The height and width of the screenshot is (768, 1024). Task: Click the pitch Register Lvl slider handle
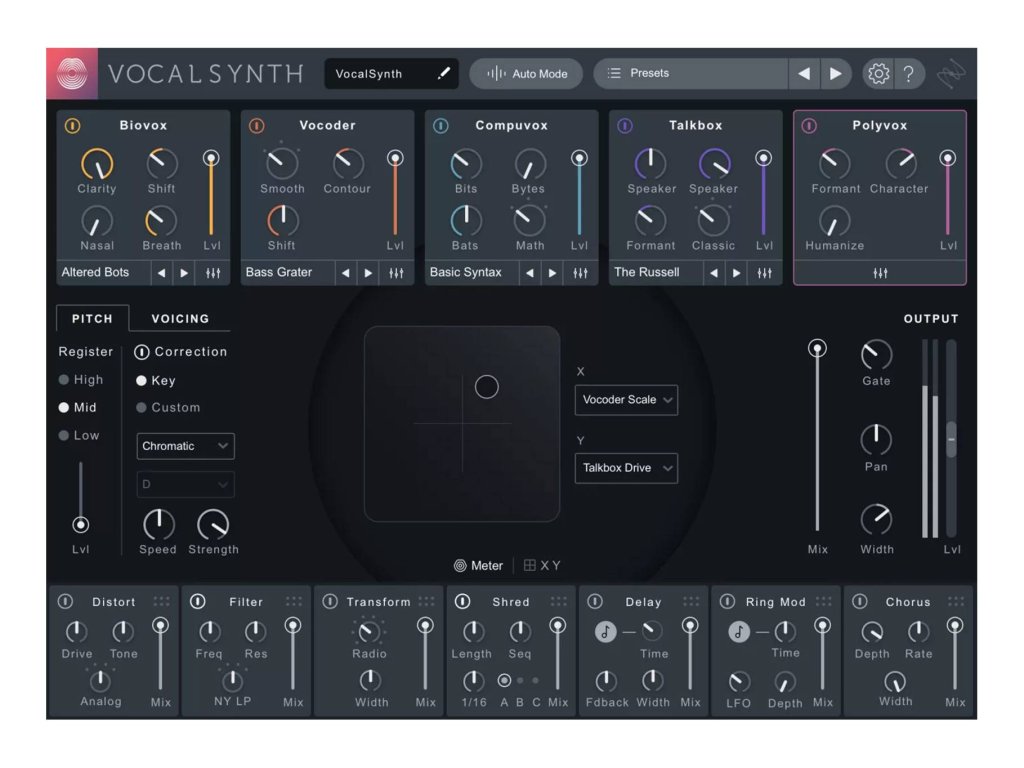pyautogui.click(x=80, y=524)
